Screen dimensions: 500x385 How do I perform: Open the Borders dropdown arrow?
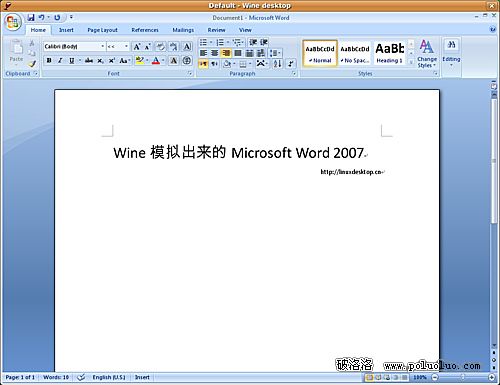(x=250, y=63)
